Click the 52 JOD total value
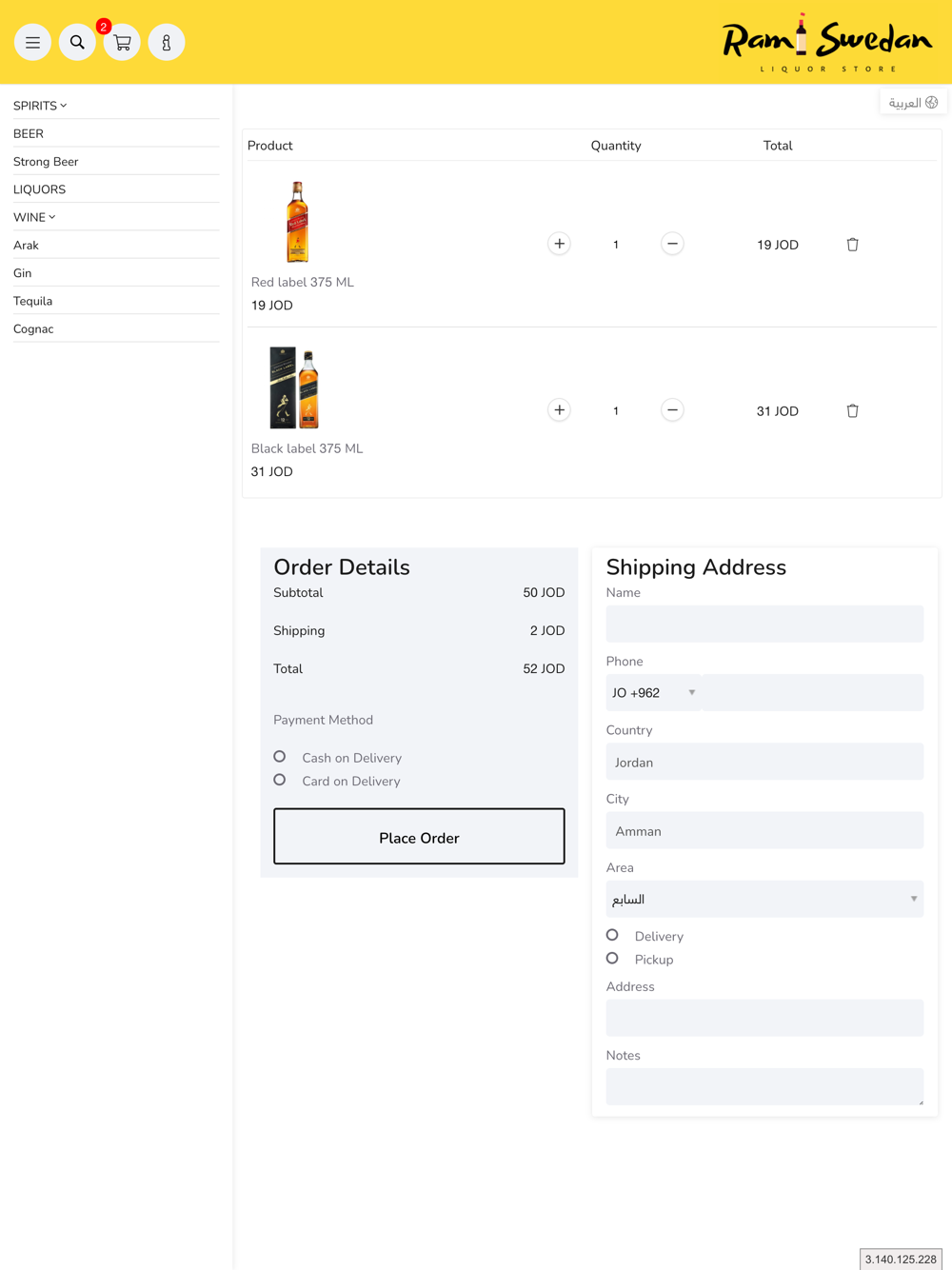952x1270 pixels. pos(544,669)
